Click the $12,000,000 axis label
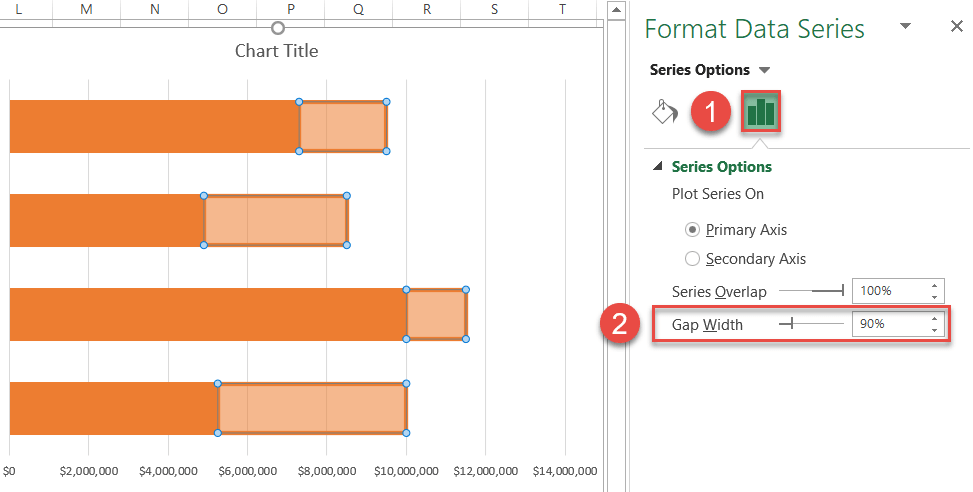This screenshot has height=492, width=973. [x=486, y=472]
